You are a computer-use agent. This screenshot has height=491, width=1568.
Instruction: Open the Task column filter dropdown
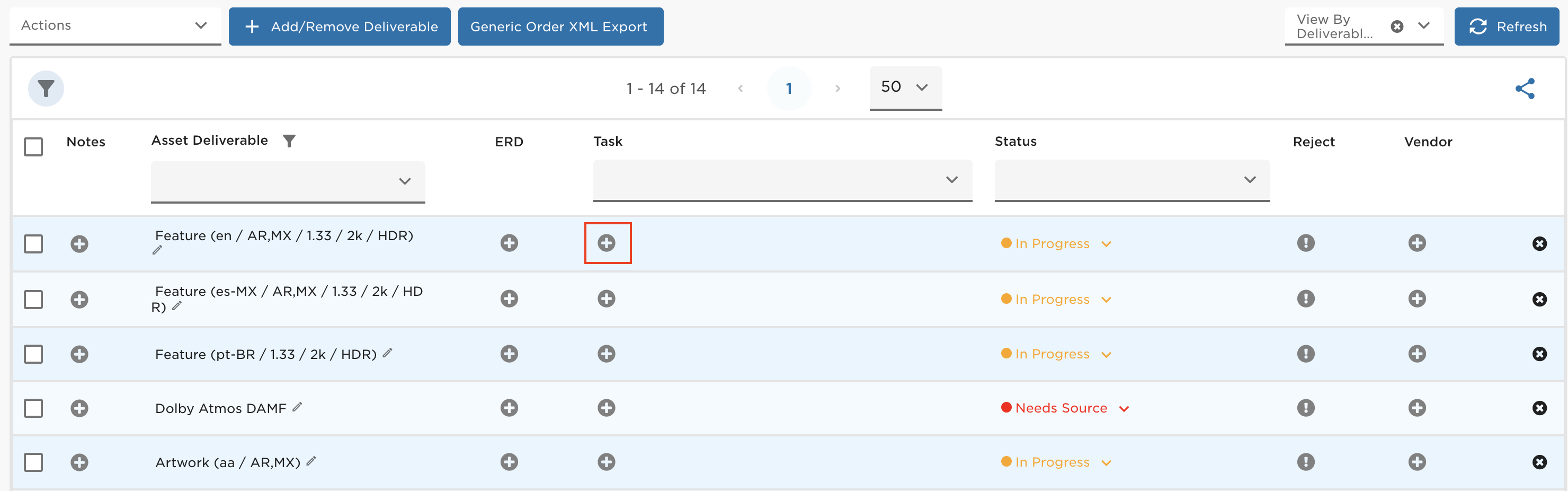tap(782, 180)
